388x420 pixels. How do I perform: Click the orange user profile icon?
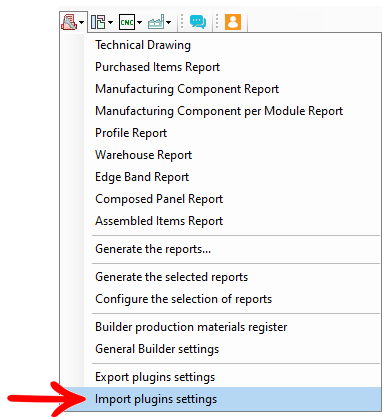pos(233,22)
